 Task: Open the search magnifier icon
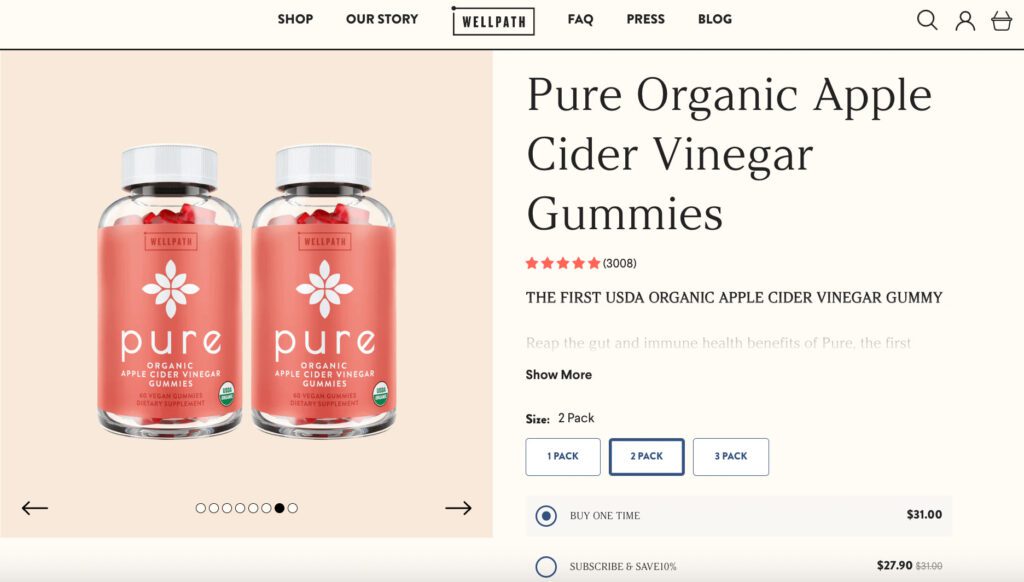[x=927, y=20]
